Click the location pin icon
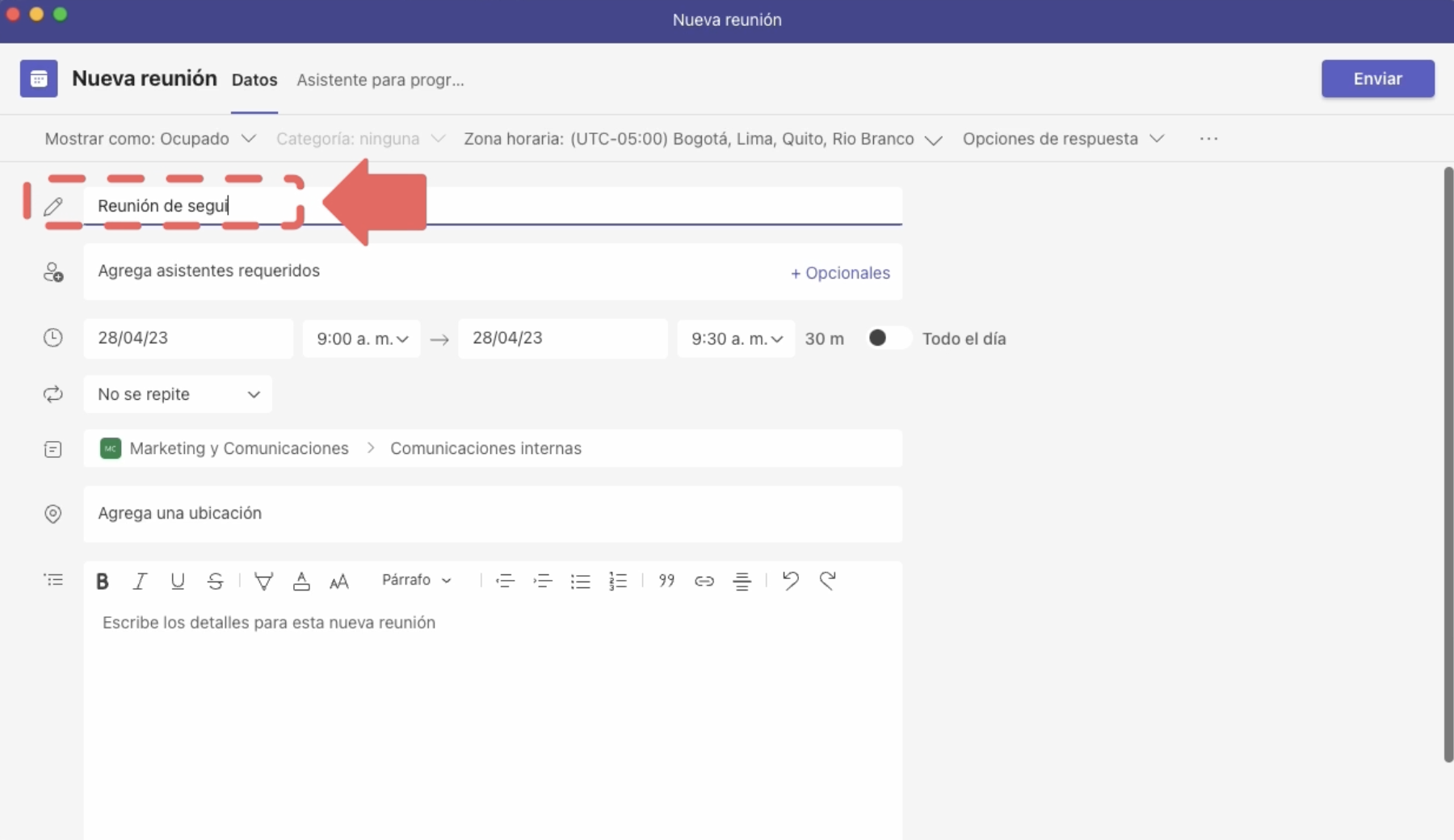This screenshot has width=1454, height=840. click(53, 514)
